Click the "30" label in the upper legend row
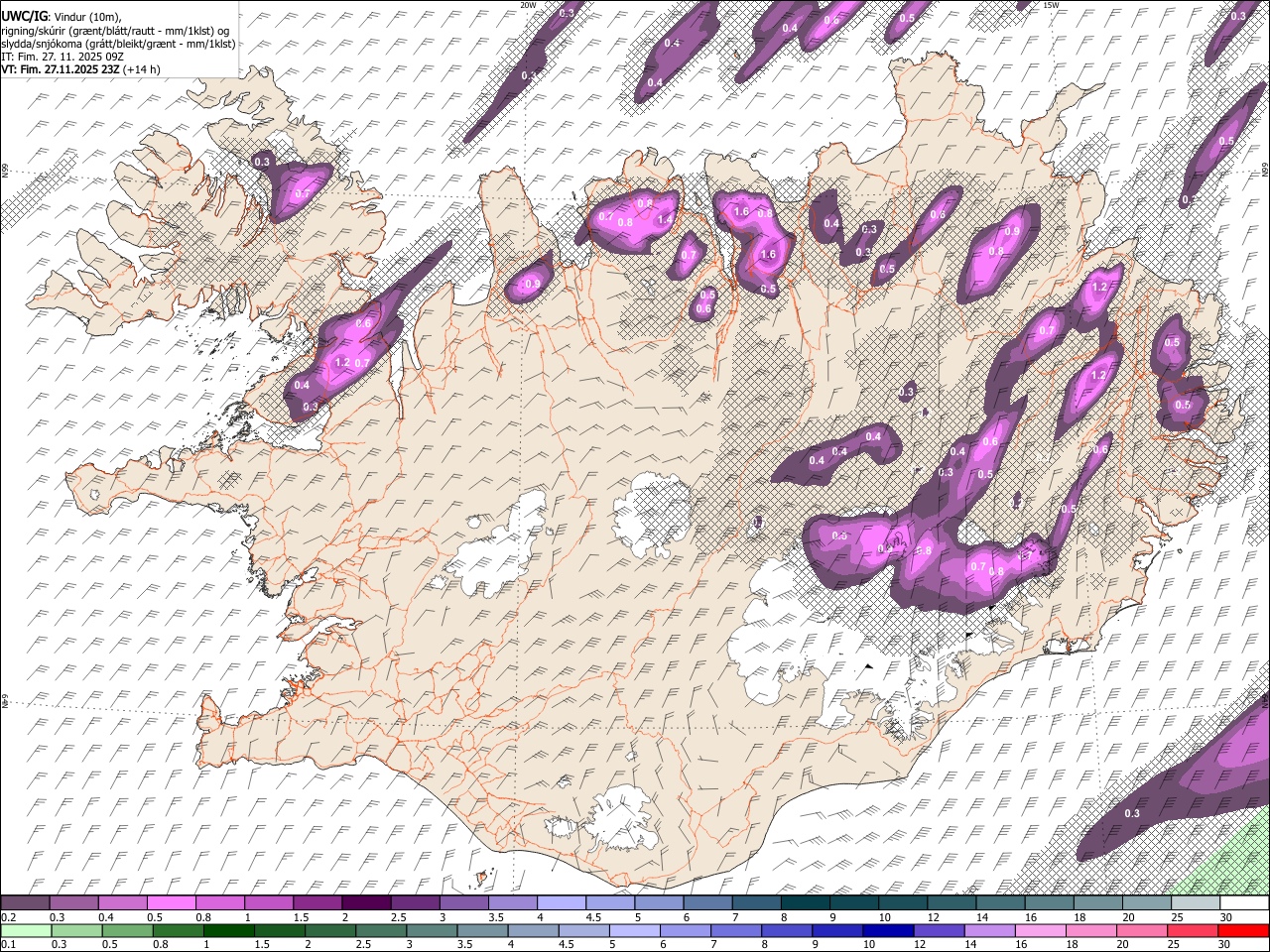This screenshot has height=952, width=1270. coord(1224,917)
